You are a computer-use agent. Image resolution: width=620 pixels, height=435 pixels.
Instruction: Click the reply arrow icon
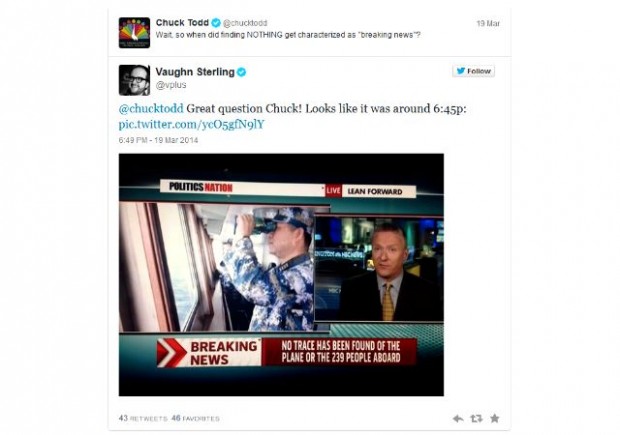458,418
